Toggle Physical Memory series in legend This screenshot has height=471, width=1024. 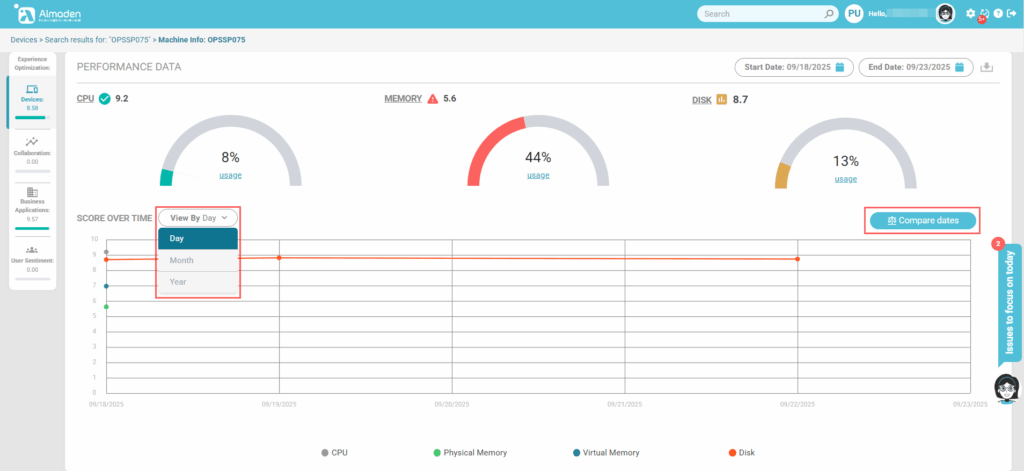point(469,453)
